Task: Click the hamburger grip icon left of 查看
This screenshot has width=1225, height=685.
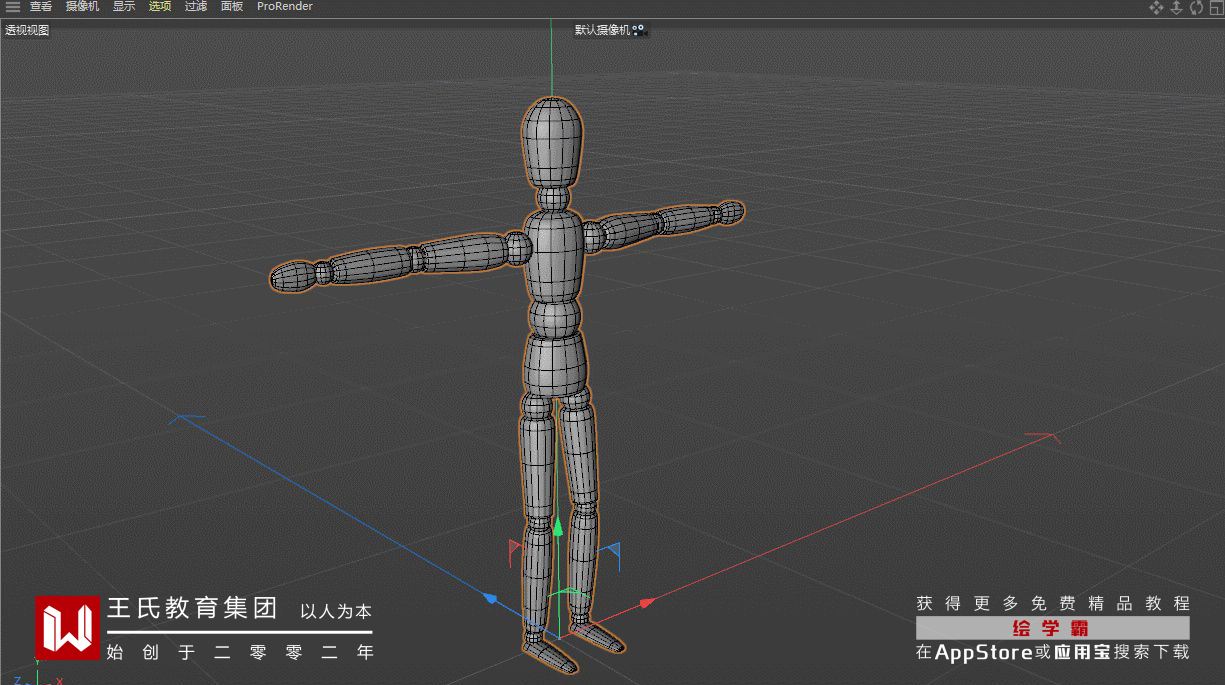Action: click(13, 7)
